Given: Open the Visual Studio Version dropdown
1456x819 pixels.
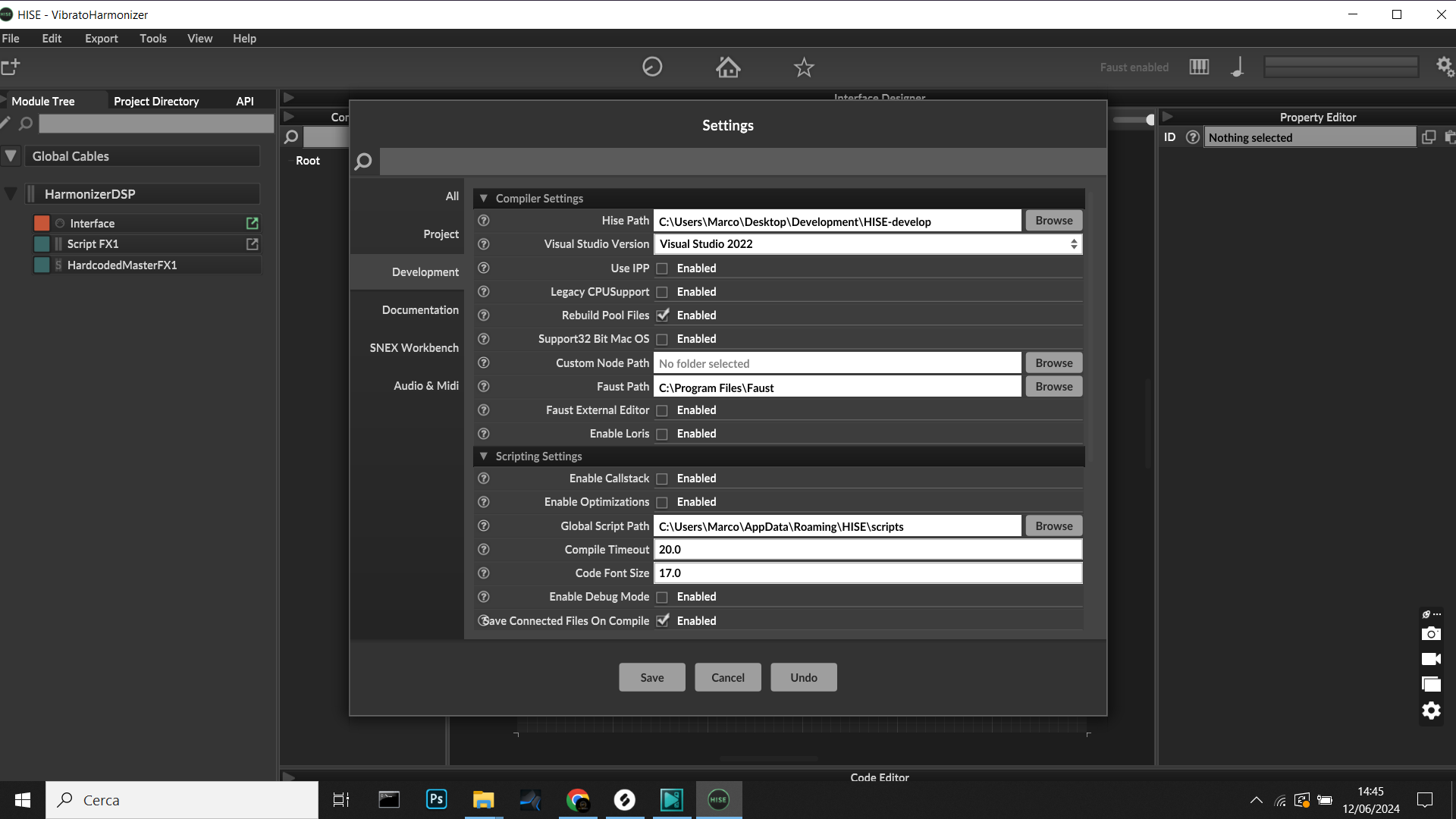Looking at the screenshot, I should point(868,244).
